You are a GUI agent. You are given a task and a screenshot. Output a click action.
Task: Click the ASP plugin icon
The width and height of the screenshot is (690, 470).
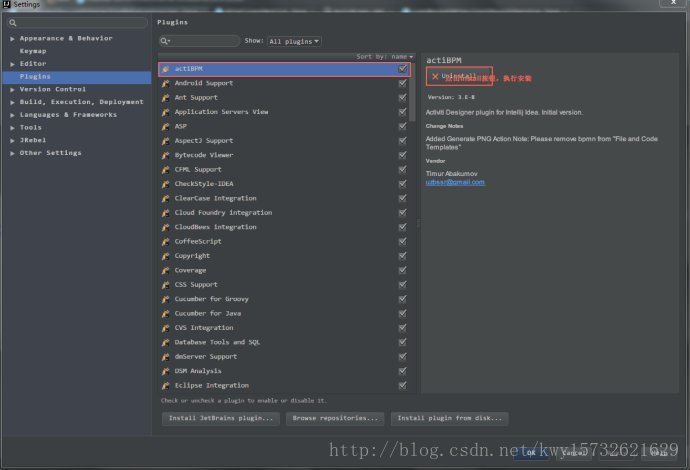coord(165,126)
